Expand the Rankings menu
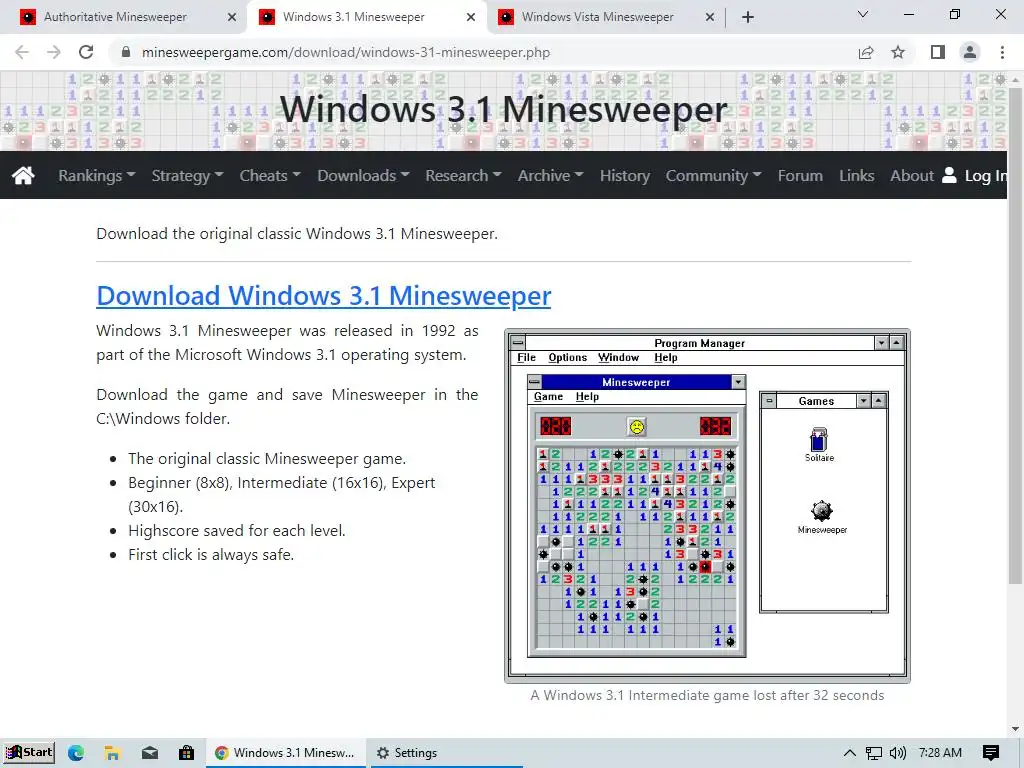 (97, 176)
